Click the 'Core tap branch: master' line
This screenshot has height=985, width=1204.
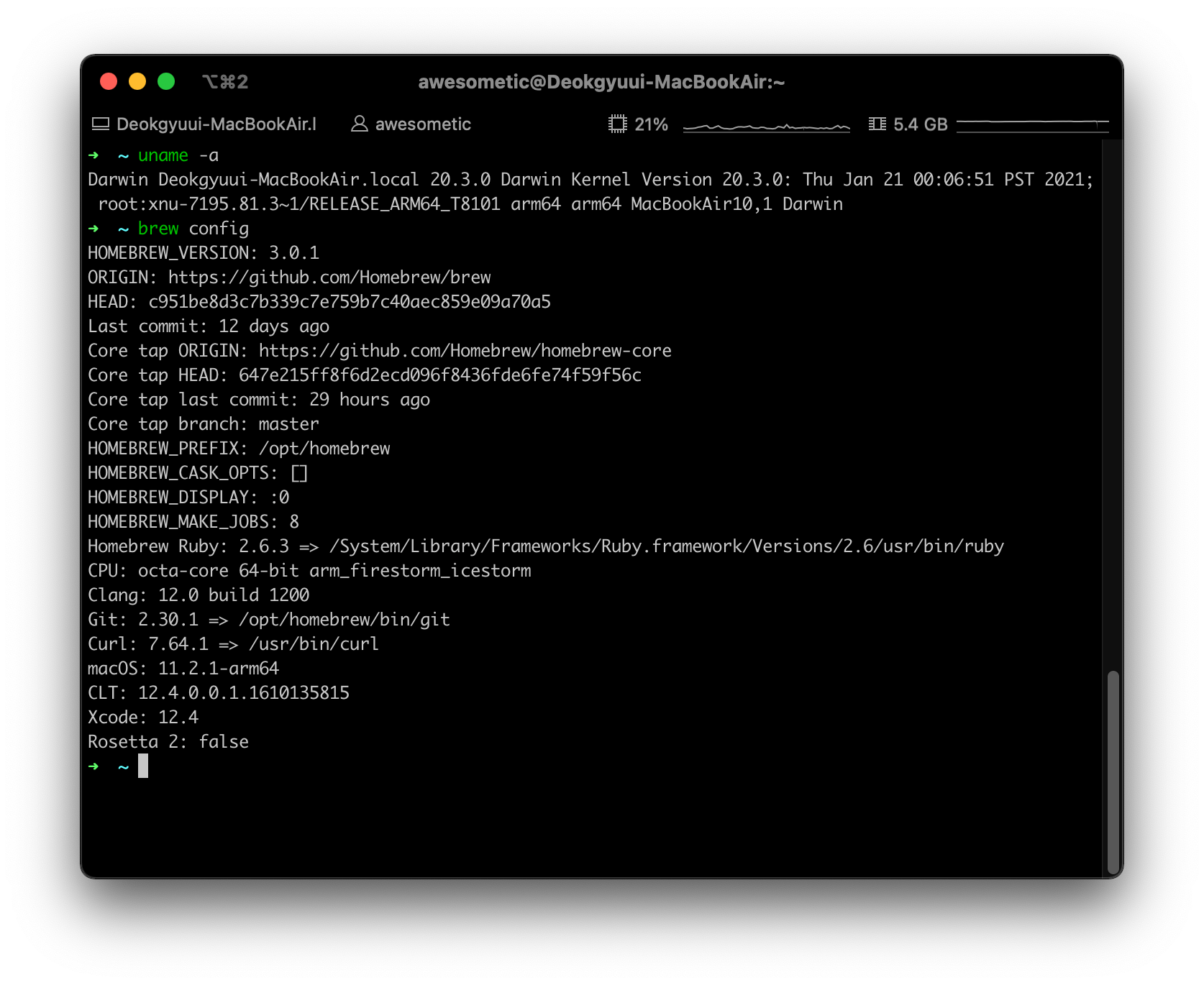[204, 424]
